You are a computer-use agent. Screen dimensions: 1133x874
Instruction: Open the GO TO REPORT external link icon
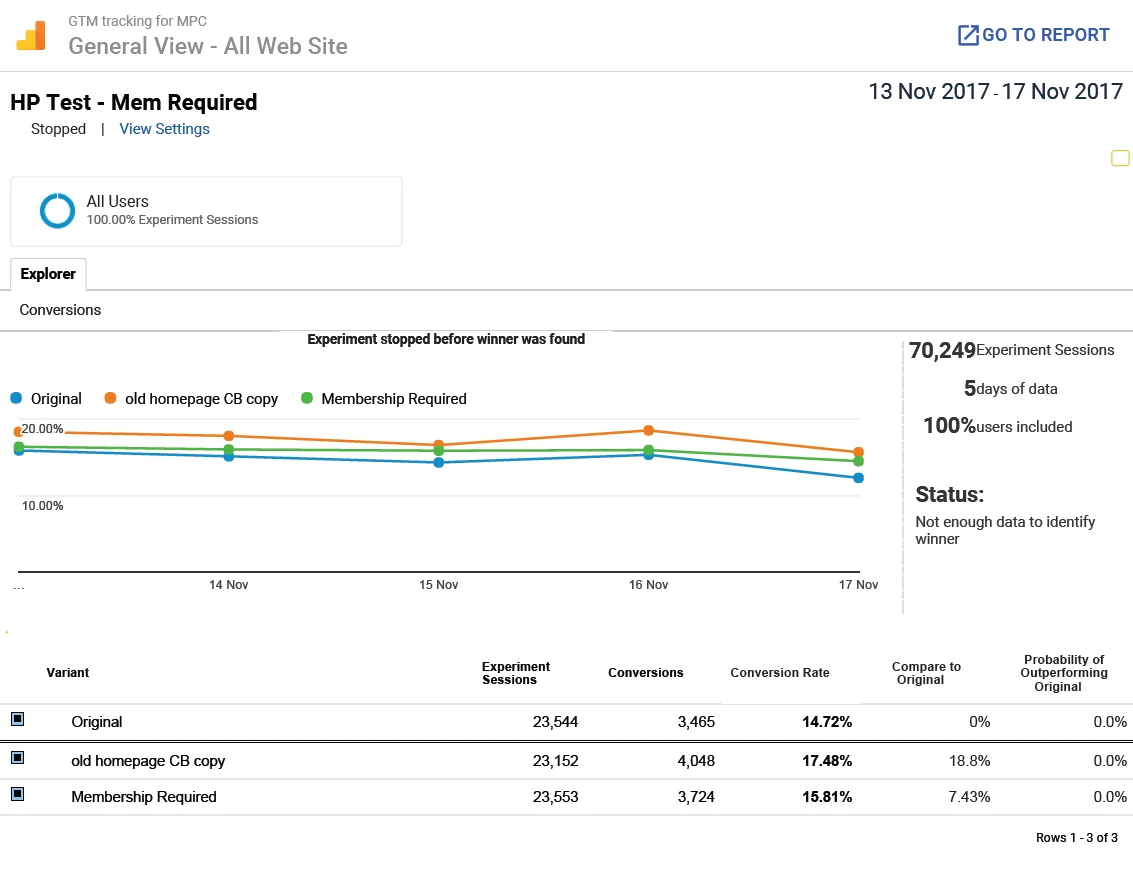click(968, 35)
